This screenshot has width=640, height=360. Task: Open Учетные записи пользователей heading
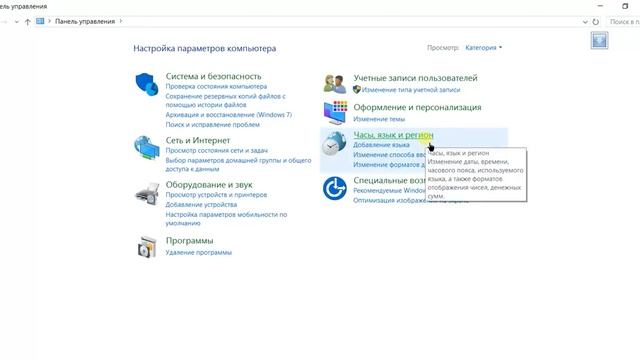point(415,78)
